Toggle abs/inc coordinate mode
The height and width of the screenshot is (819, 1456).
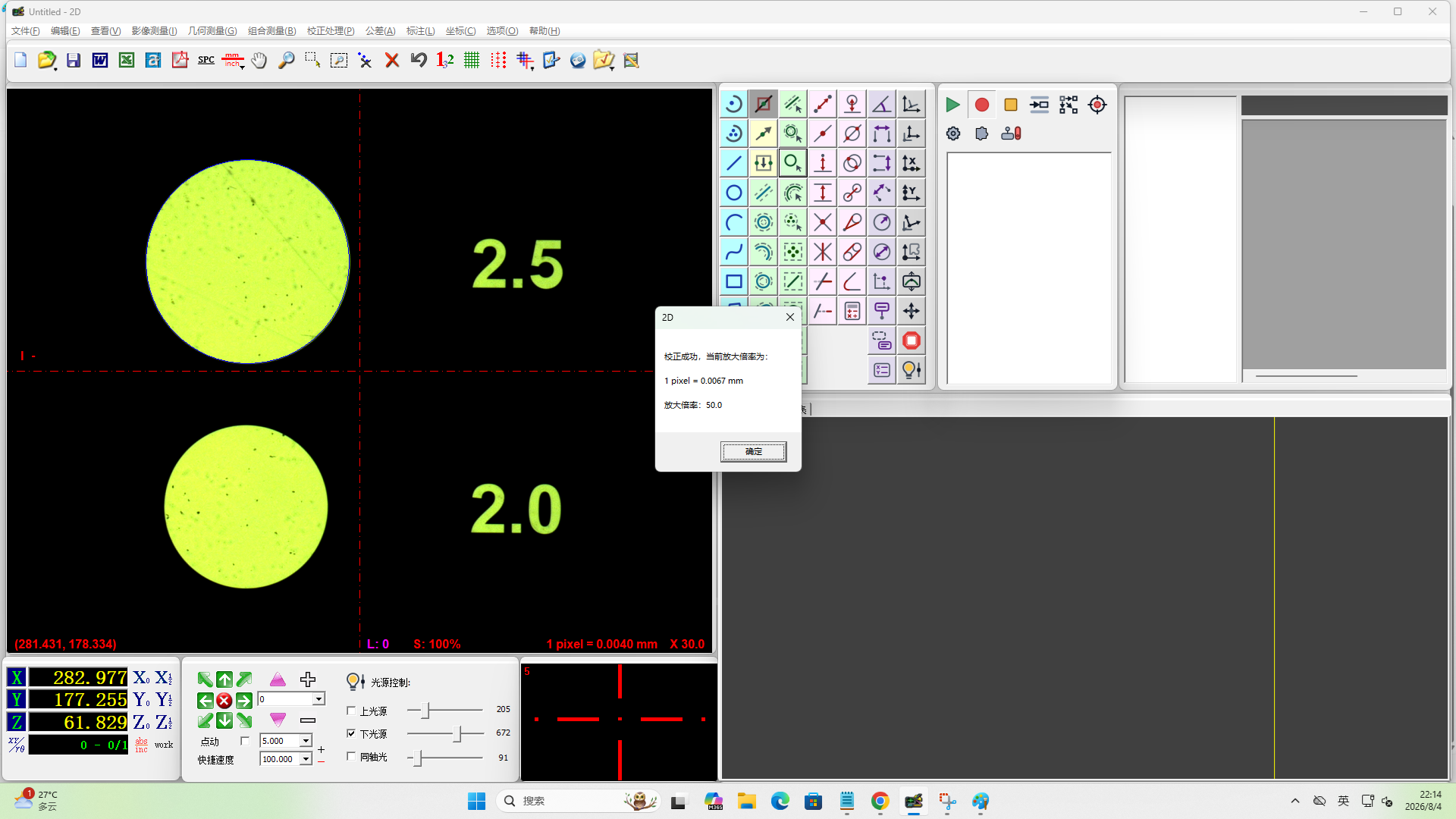tap(142, 745)
